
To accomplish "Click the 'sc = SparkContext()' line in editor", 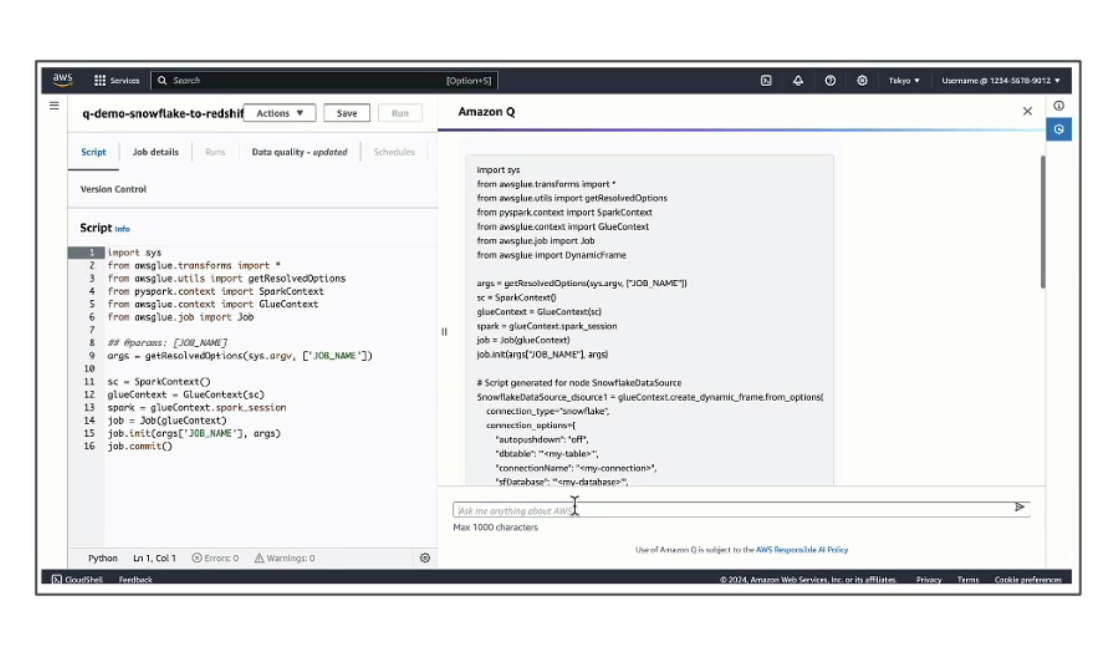I will pos(159,382).
